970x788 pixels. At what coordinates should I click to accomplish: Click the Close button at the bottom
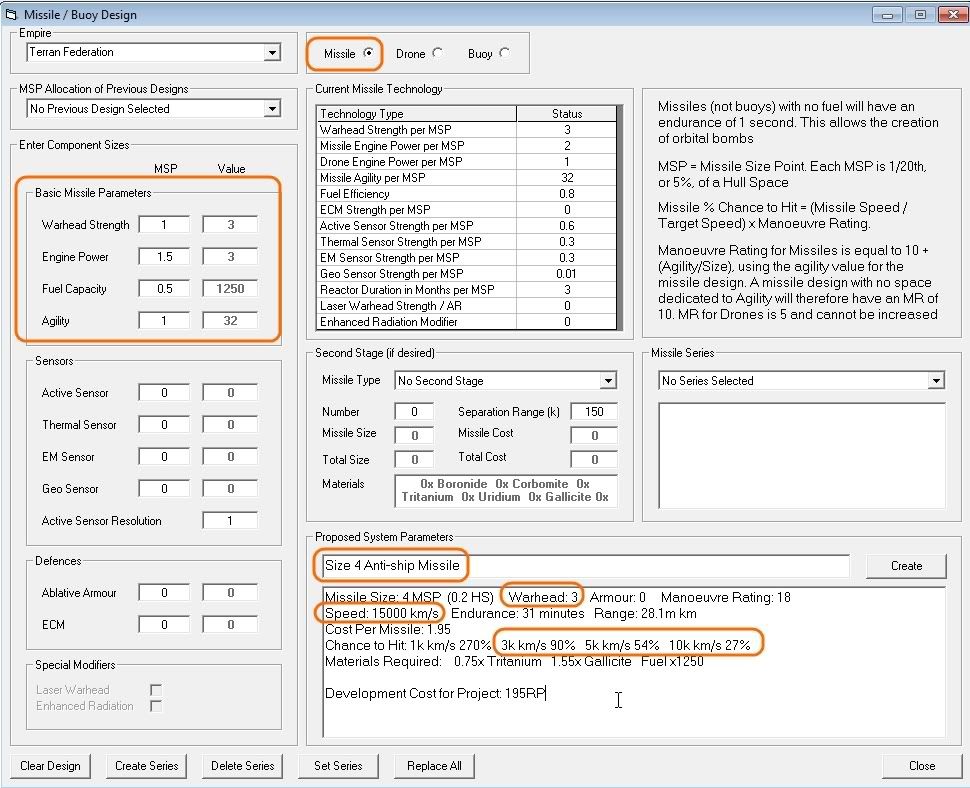[922, 766]
